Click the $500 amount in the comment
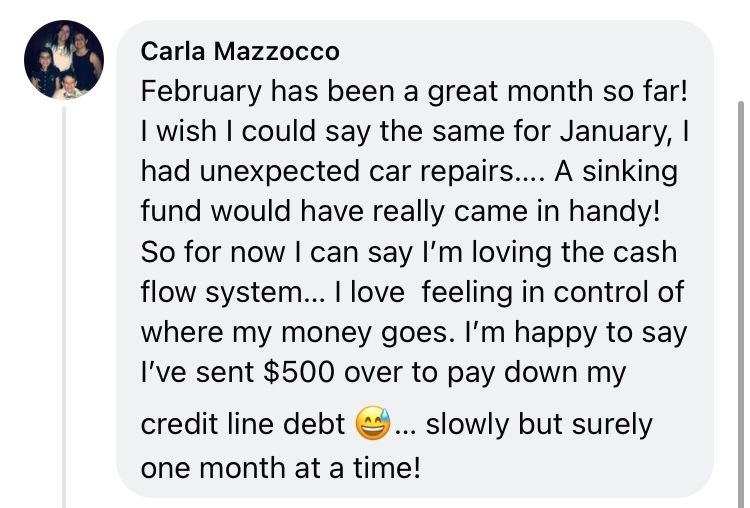The width and height of the screenshot is (750, 508). click(x=298, y=372)
